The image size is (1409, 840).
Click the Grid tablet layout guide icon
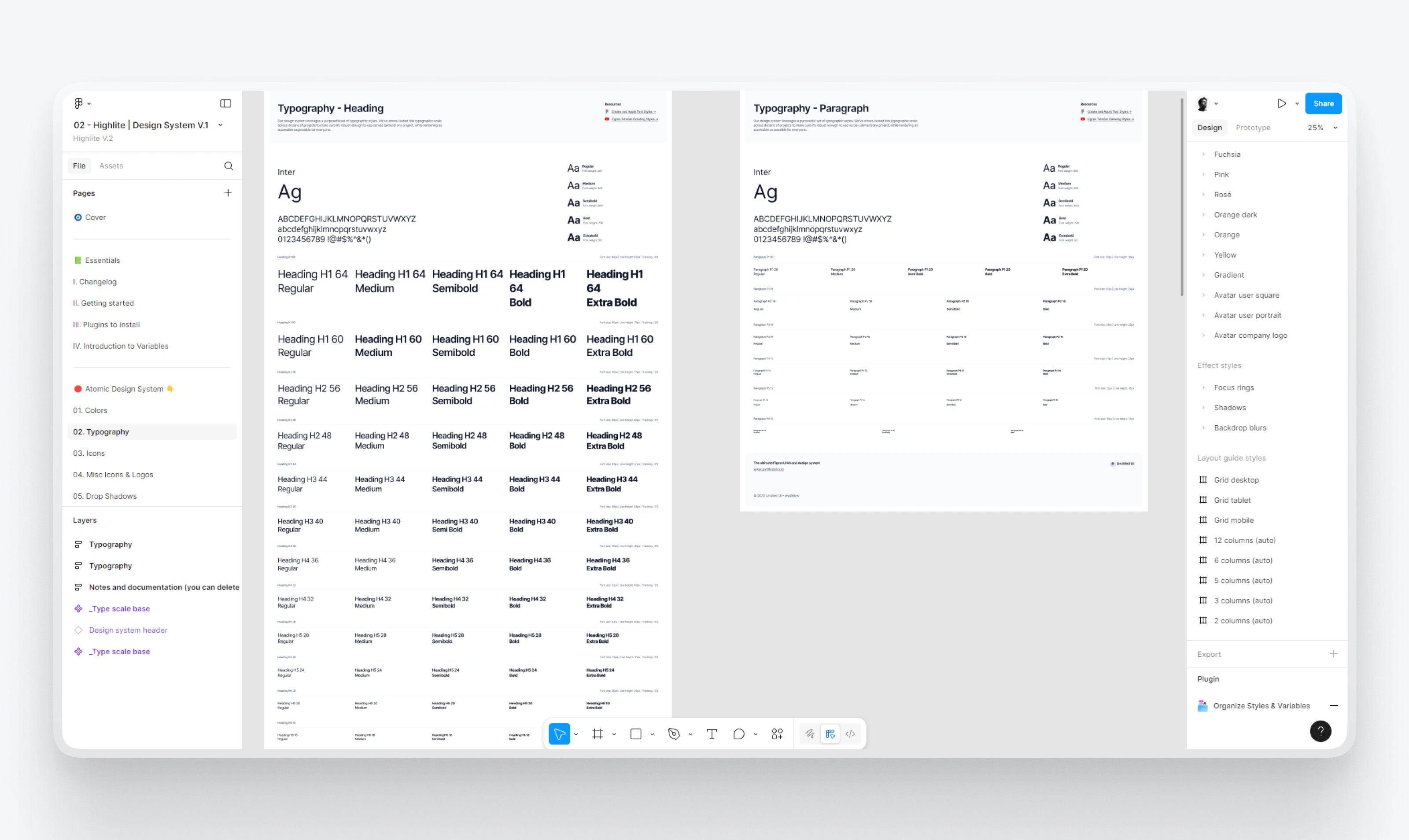coord(1203,500)
